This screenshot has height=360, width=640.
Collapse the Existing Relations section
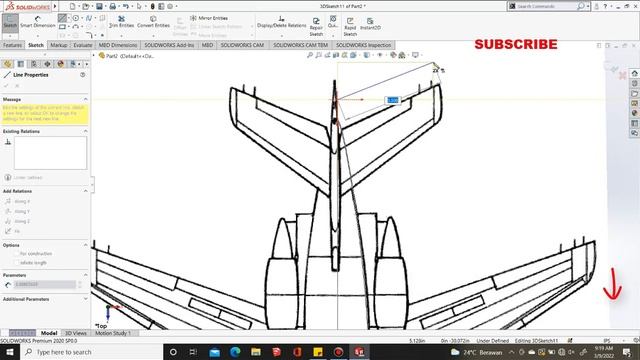(x=85, y=131)
